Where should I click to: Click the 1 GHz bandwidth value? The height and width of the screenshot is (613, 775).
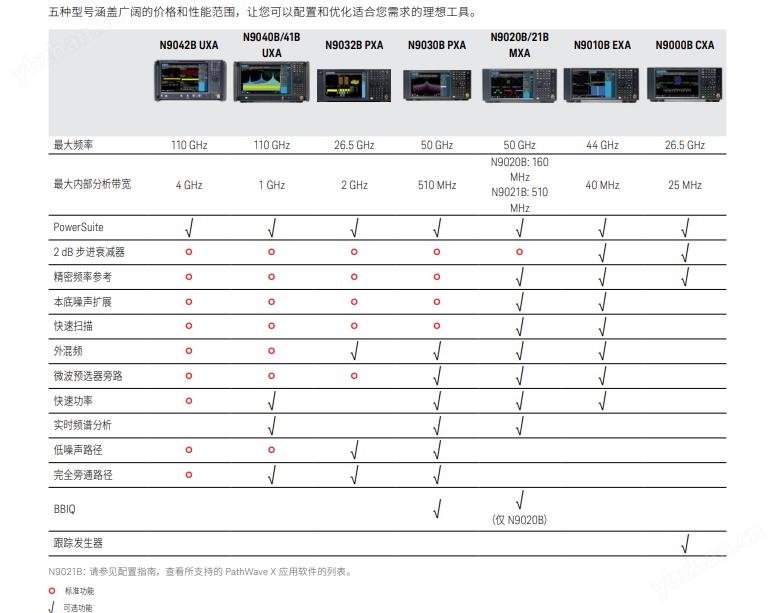point(271,185)
